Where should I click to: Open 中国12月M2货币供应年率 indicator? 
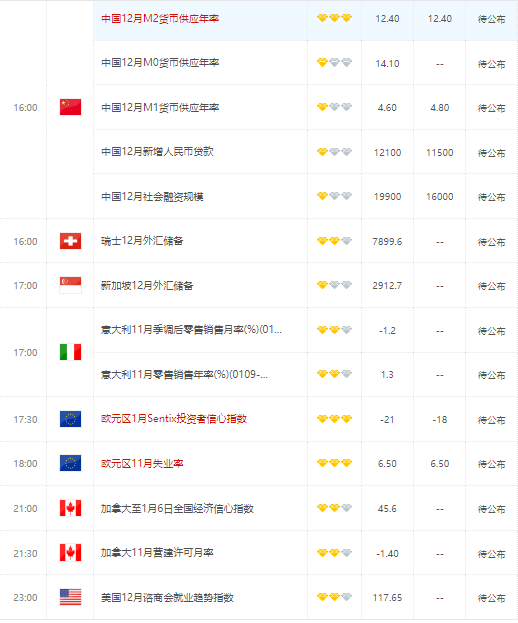point(160,19)
